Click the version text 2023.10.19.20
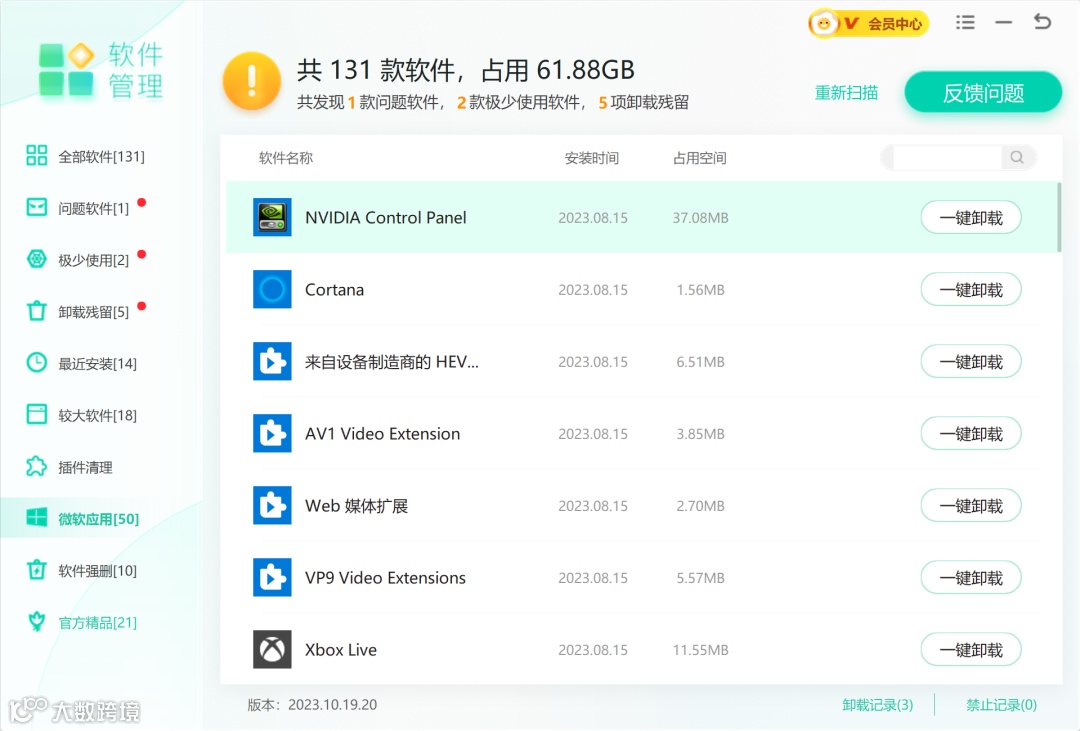 333,705
